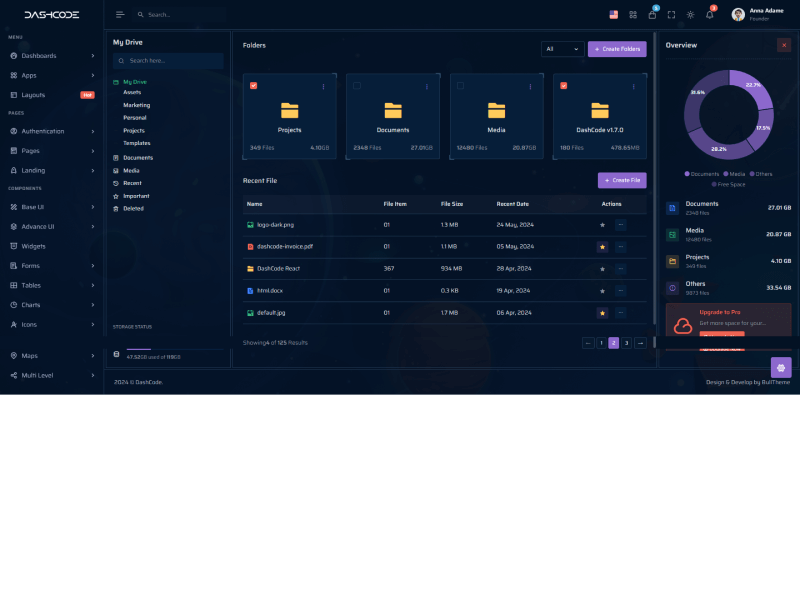
Task: Toggle dark mode with the sun icon
Action: click(x=690, y=14)
